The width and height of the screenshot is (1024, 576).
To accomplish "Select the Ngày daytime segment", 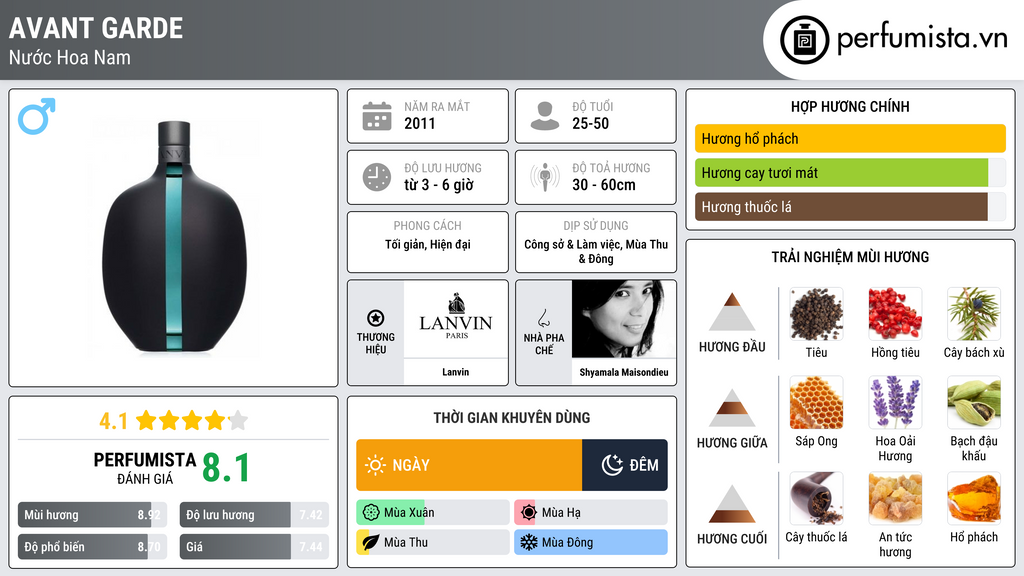I will (x=469, y=465).
